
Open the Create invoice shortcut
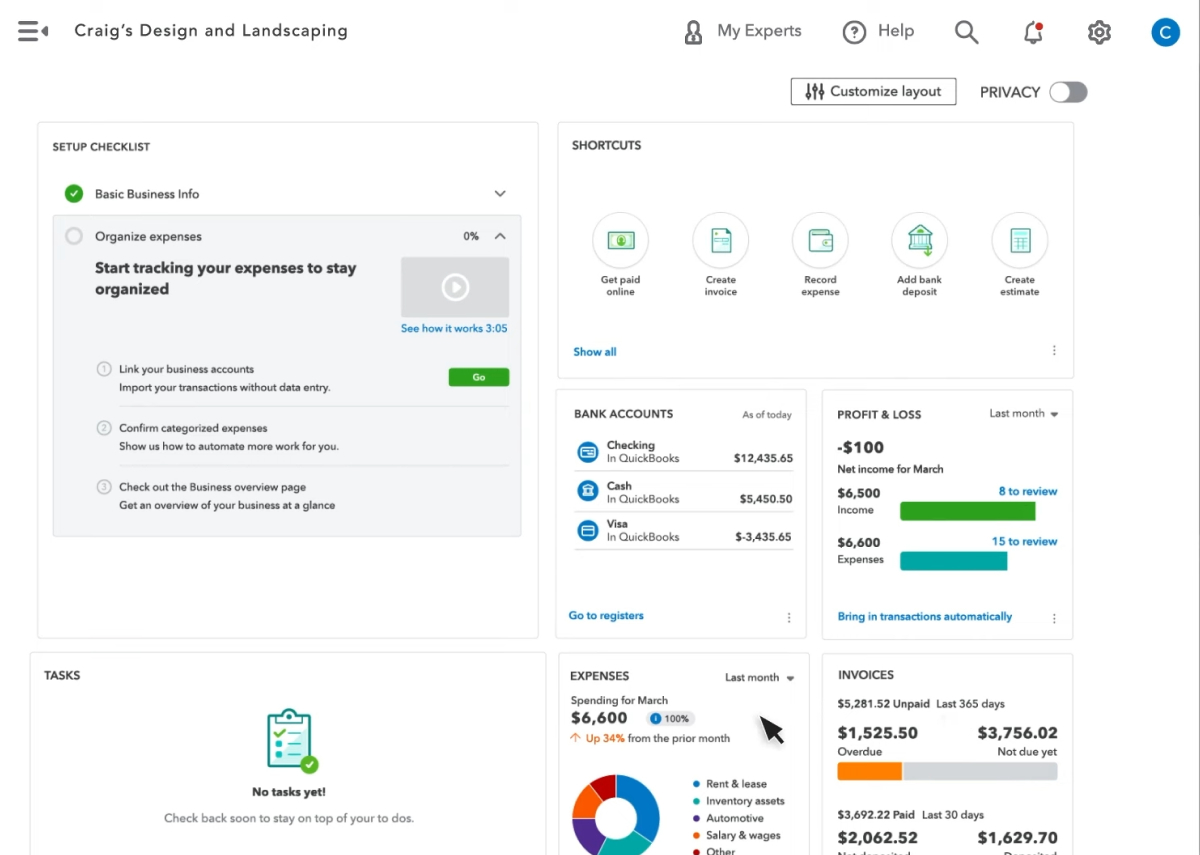(x=720, y=241)
